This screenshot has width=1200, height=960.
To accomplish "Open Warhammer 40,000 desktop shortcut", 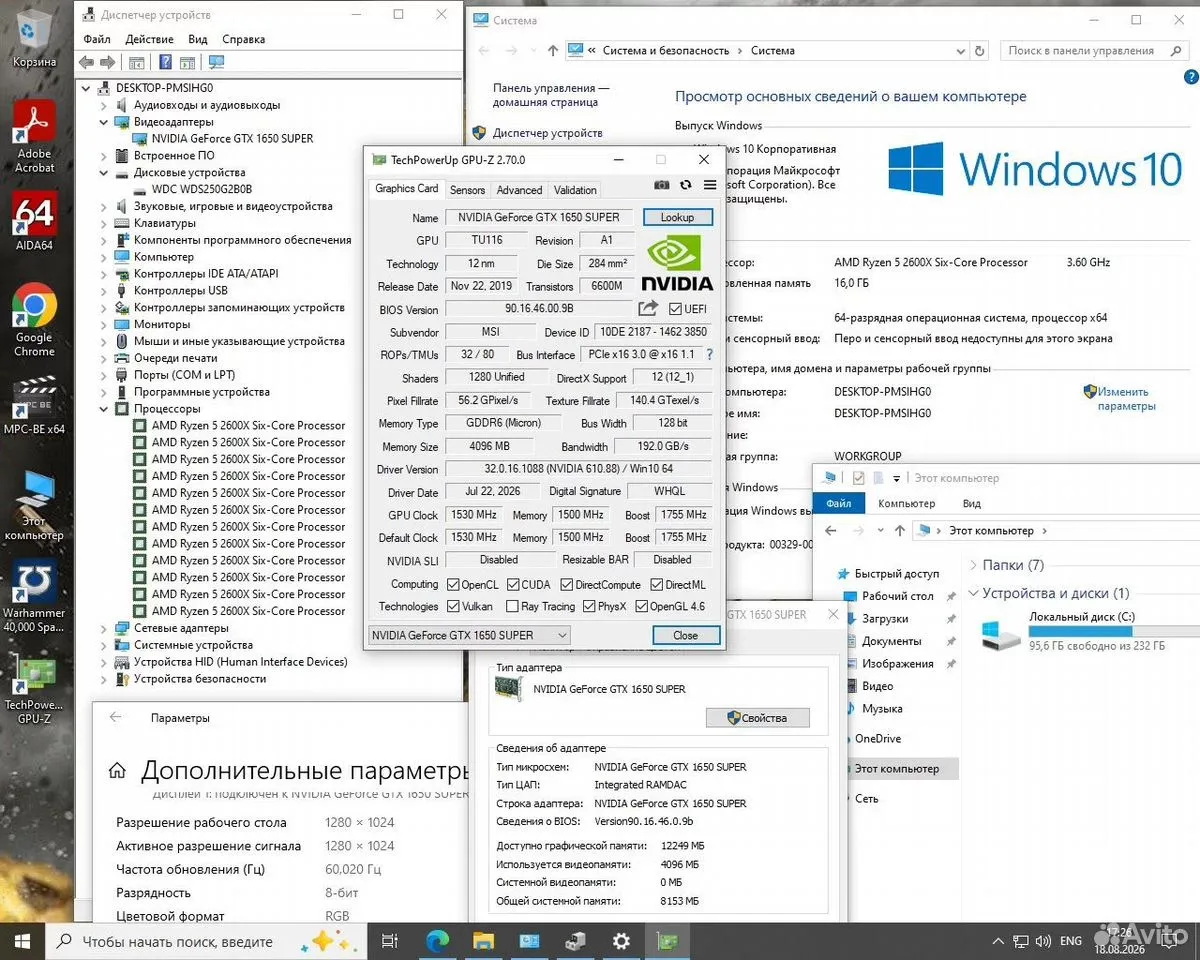I will [x=35, y=595].
